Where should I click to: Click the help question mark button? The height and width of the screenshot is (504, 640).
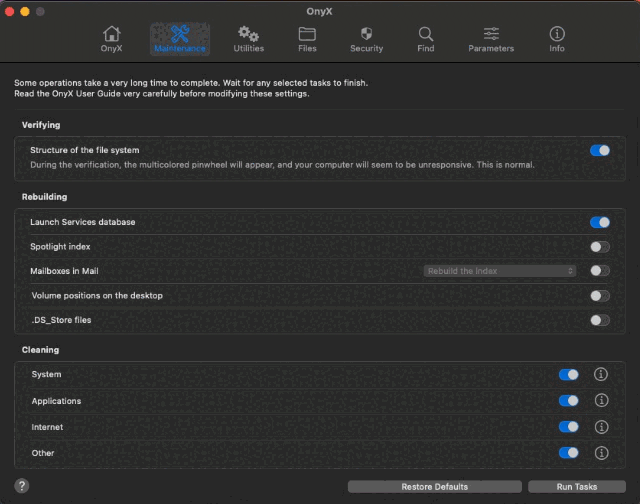point(21,486)
